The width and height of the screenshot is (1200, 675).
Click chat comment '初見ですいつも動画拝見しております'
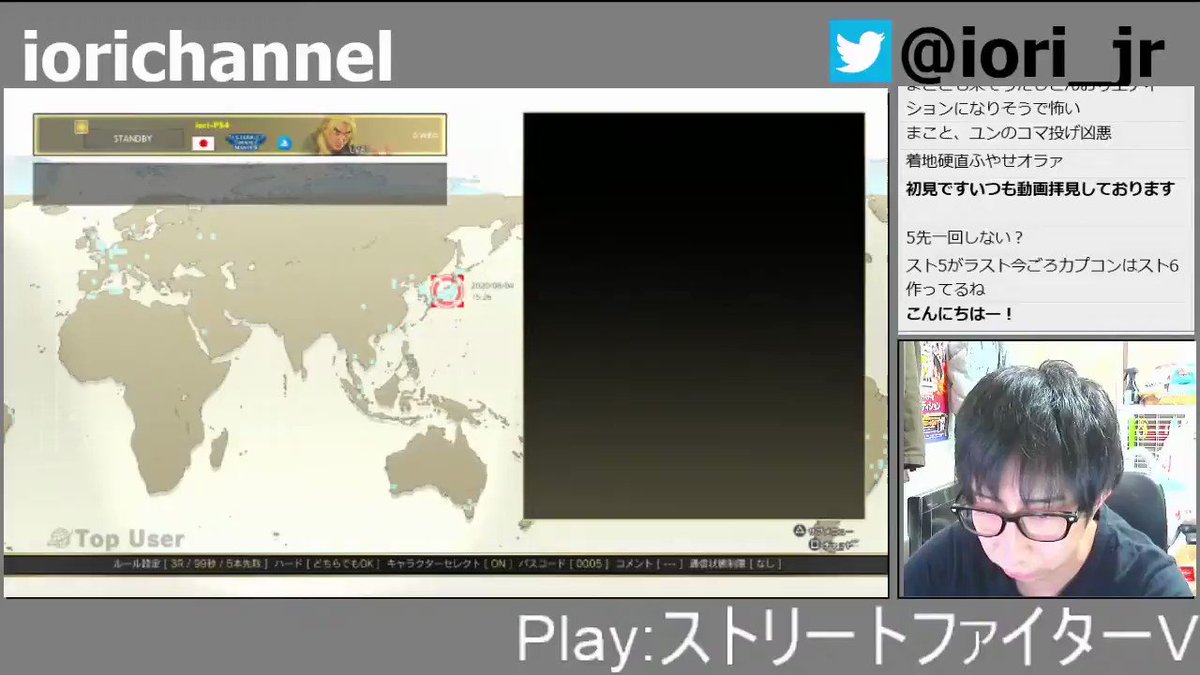[x=1040, y=189]
